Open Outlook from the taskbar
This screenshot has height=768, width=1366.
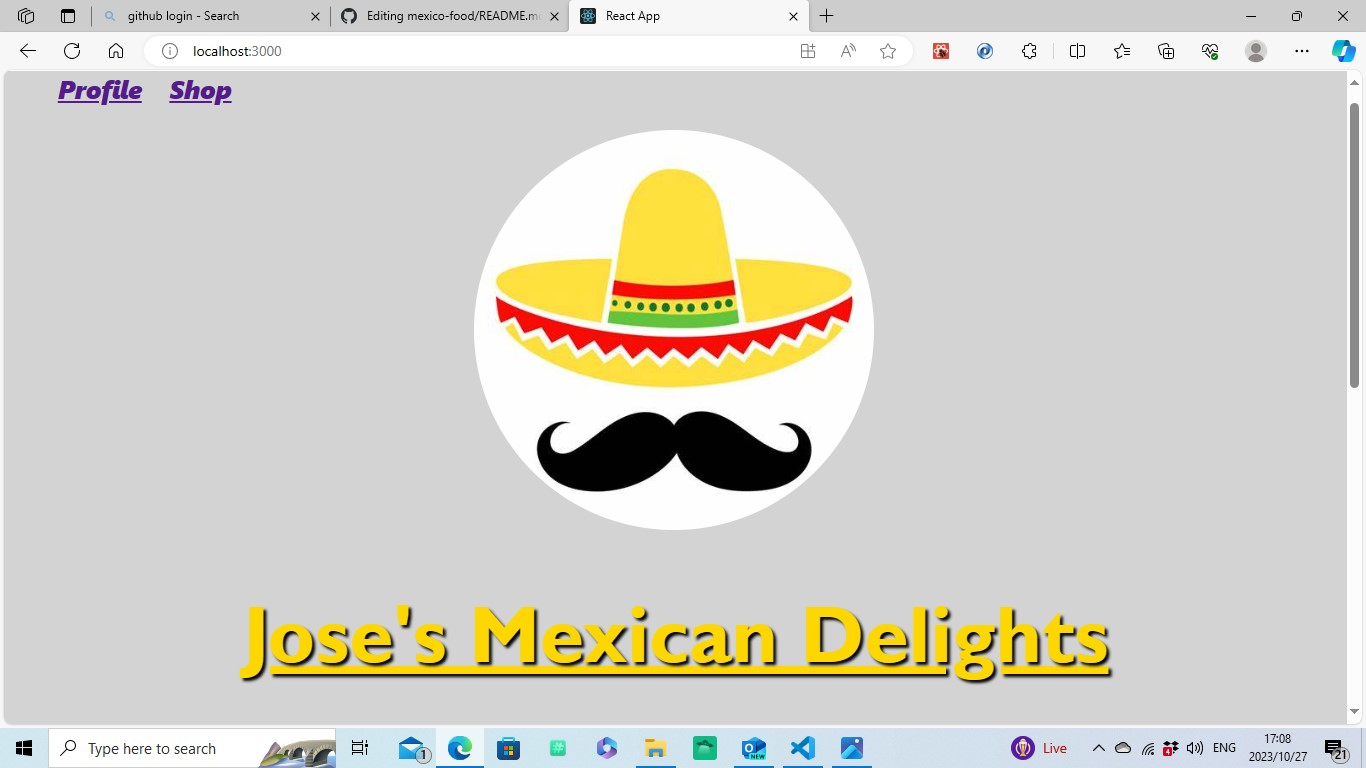click(753, 748)
